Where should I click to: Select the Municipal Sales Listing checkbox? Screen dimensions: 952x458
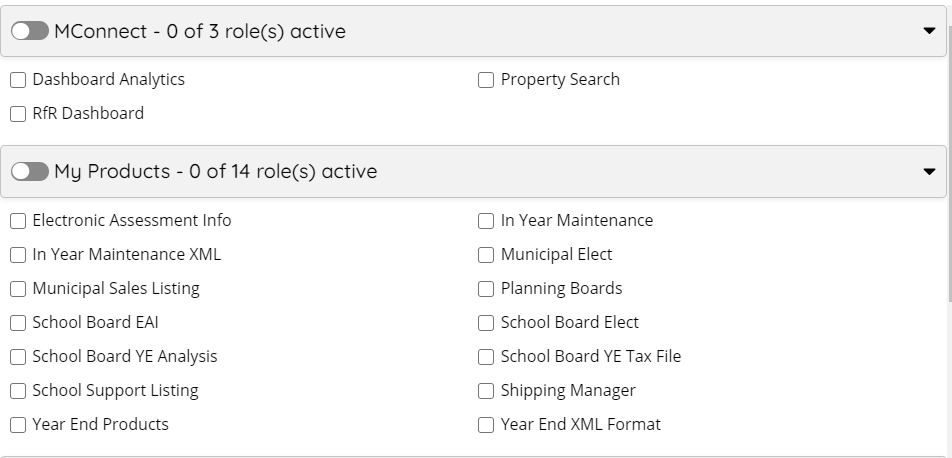[18, 289]
